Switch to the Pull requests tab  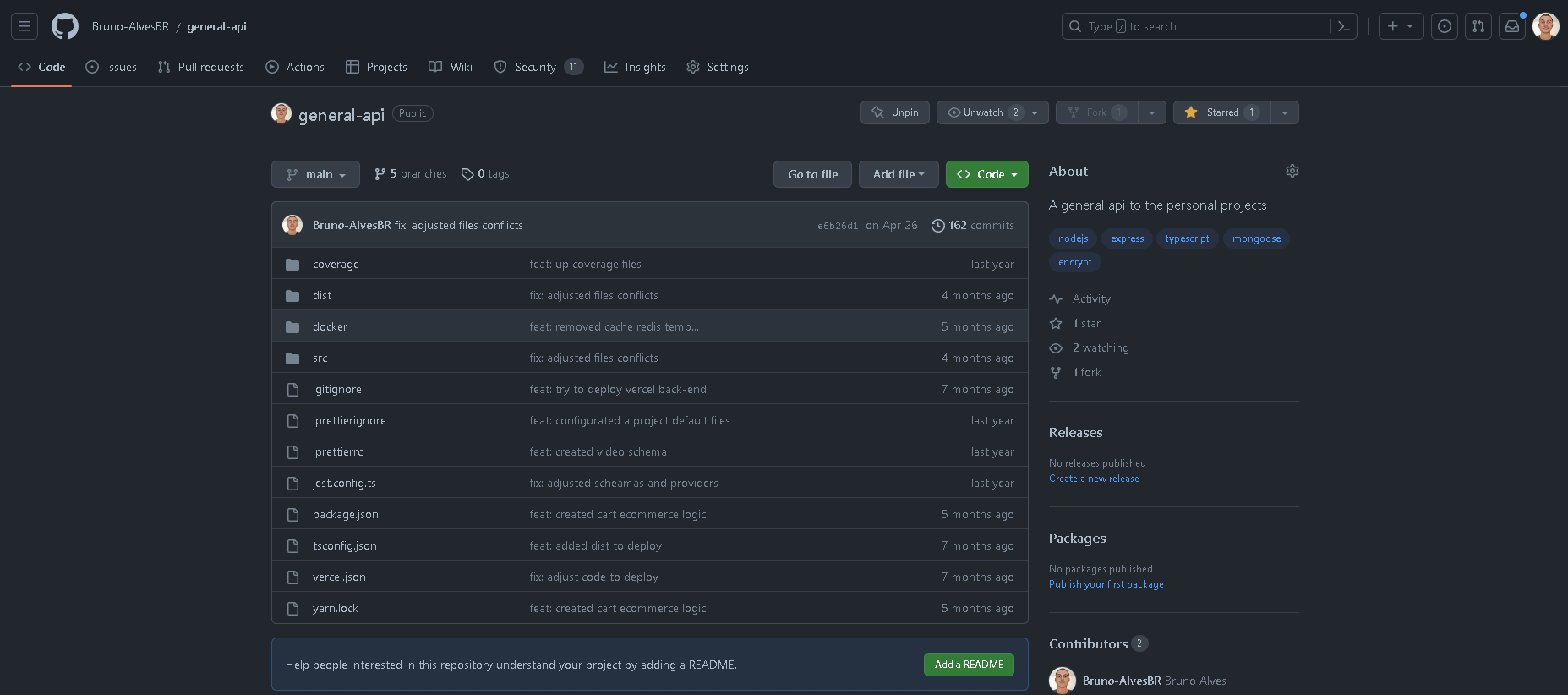pyautogui.click(x=200, y=67)
